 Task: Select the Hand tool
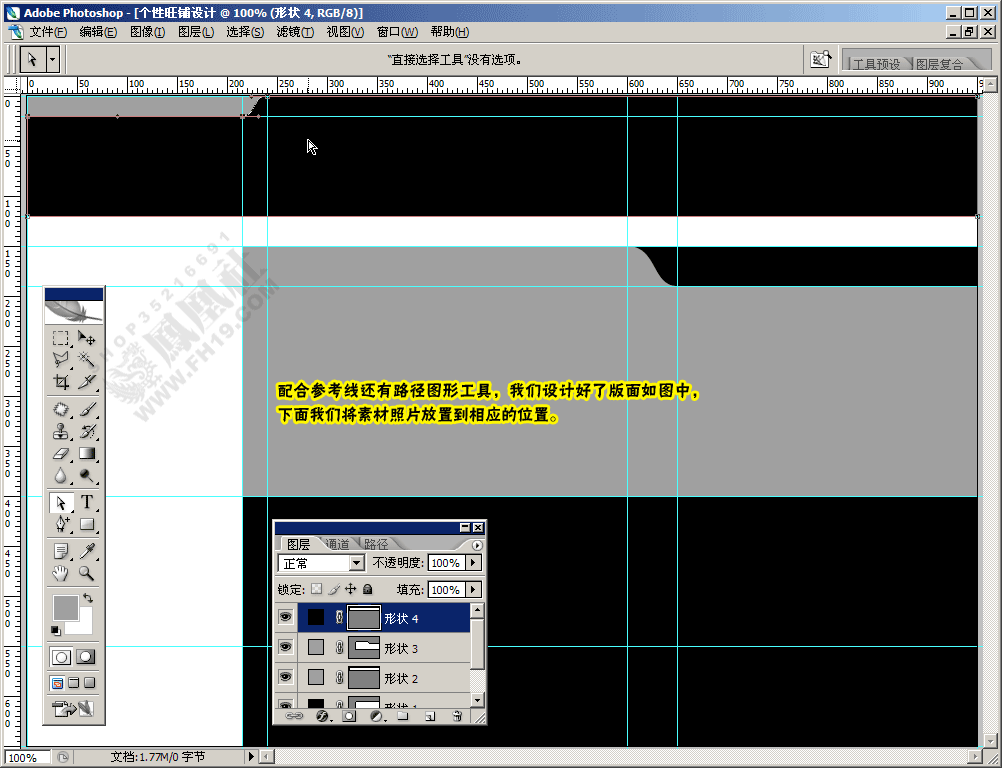61,573
